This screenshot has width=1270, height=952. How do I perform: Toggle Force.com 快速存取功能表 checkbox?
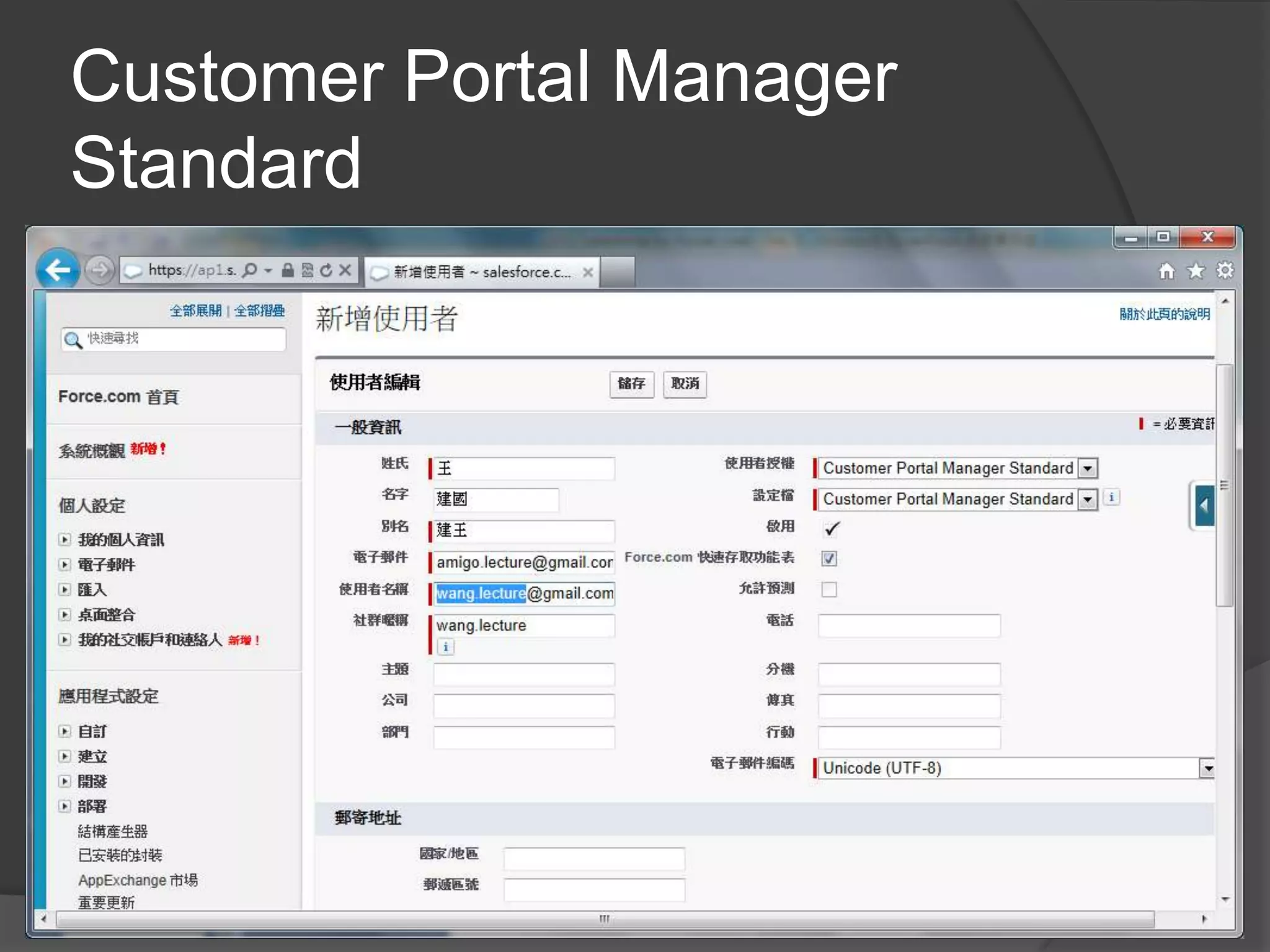point(828,558)
